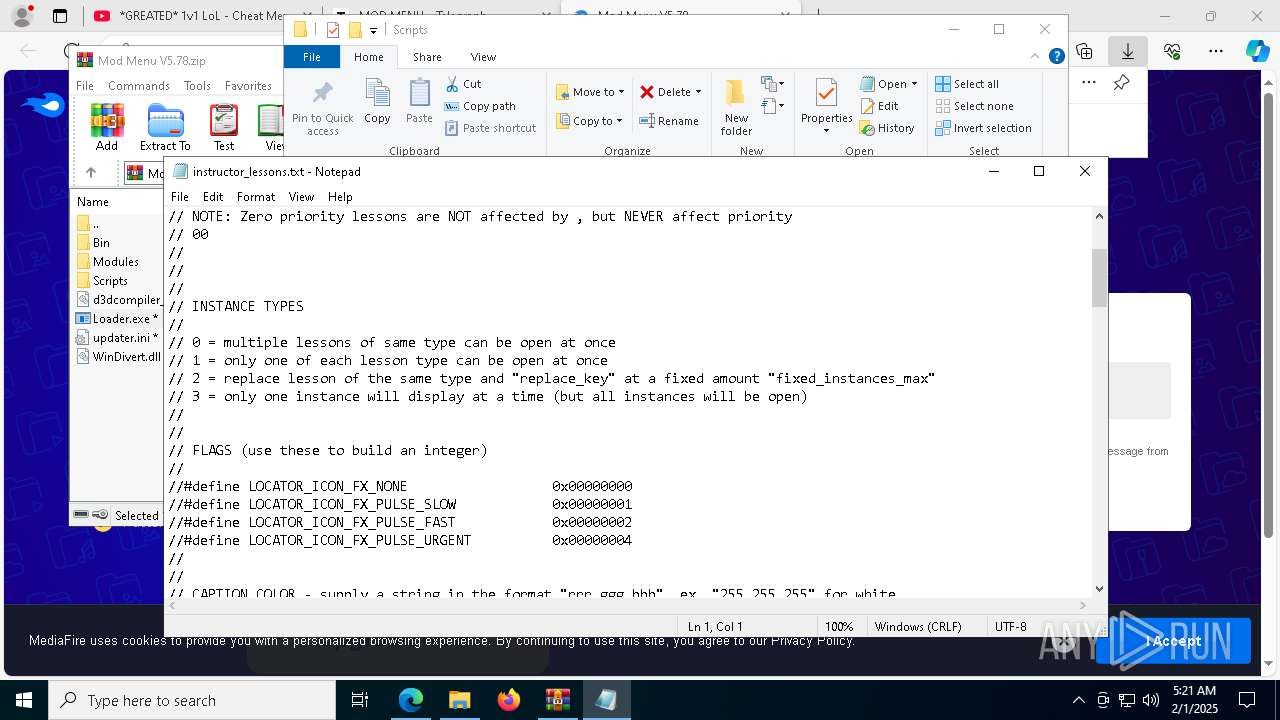The width and height of the screenshot is (1280, 720).
Task: Open Task View on the taskbar
Action: click(x=360, y=700)
